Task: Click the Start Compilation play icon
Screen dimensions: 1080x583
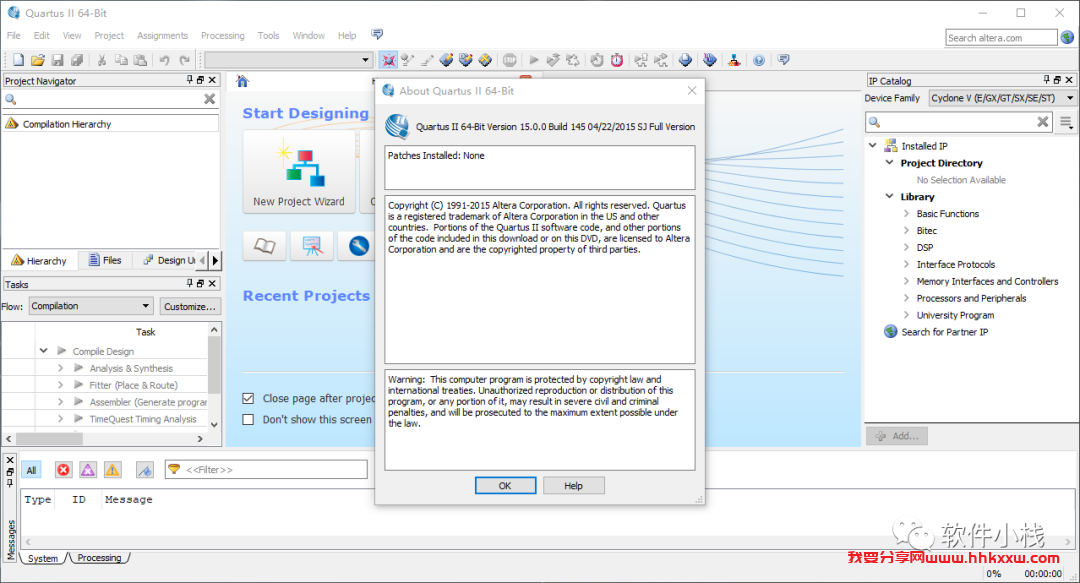Action: (533, 61)
